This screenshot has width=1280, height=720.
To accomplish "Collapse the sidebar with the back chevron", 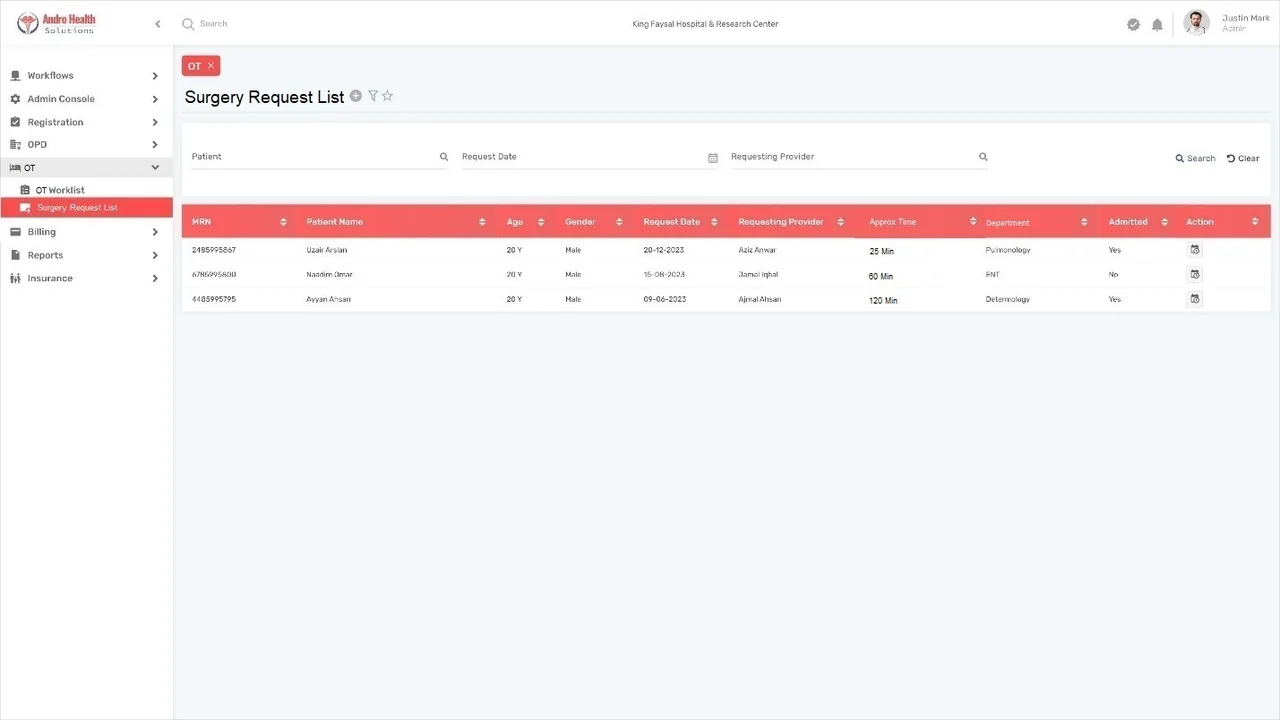I will tap(157, 24).
